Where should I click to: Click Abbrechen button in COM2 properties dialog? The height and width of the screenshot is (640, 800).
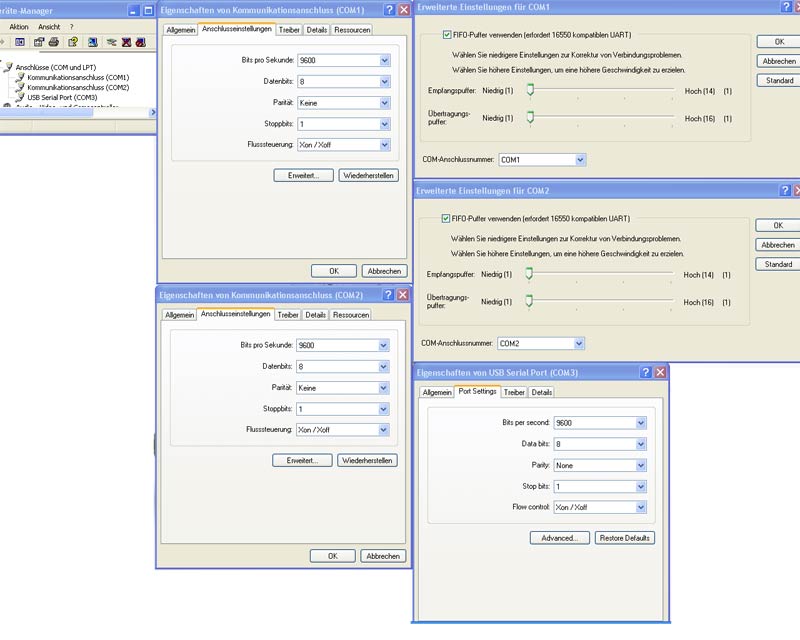point(383,556)
